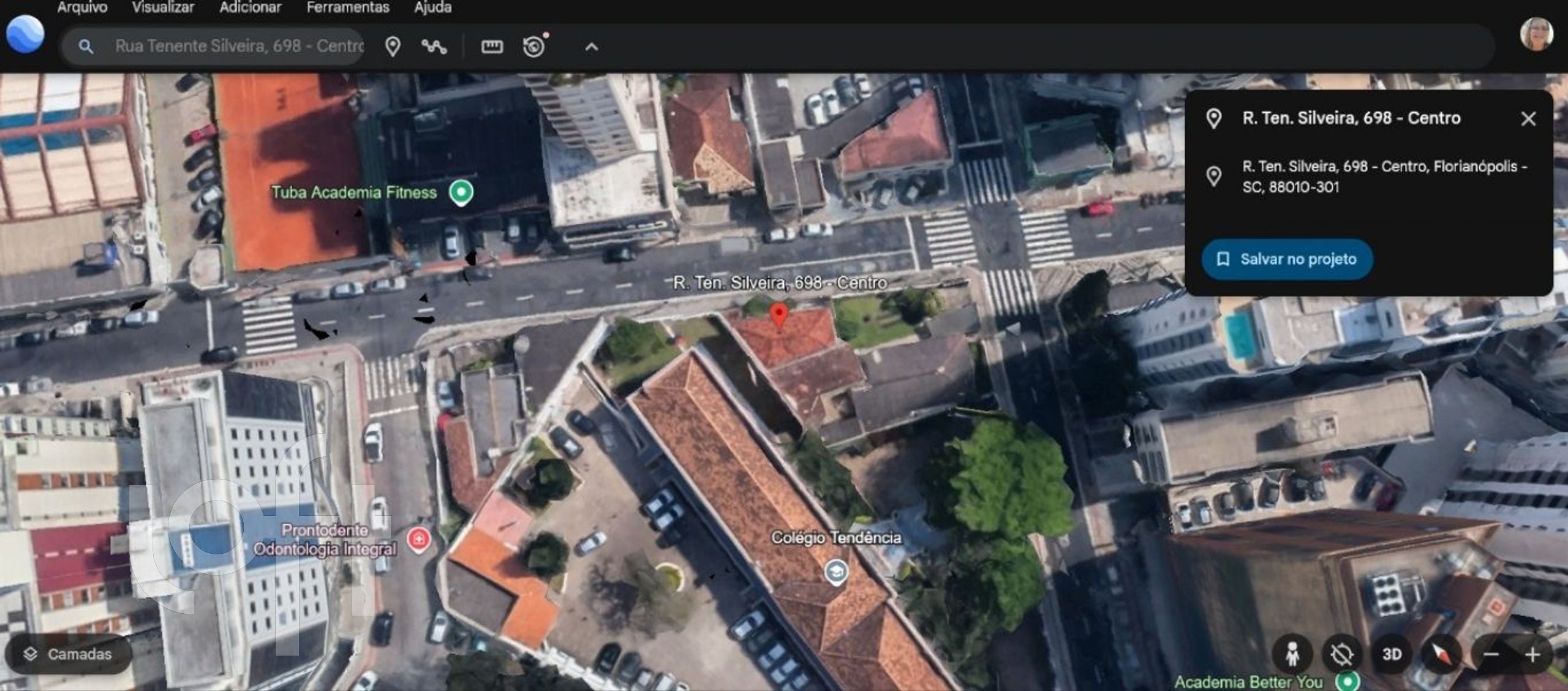Screen dimensions: 1568x691
Task: Click the add placemark pin icon
Action: click(393, 47)
